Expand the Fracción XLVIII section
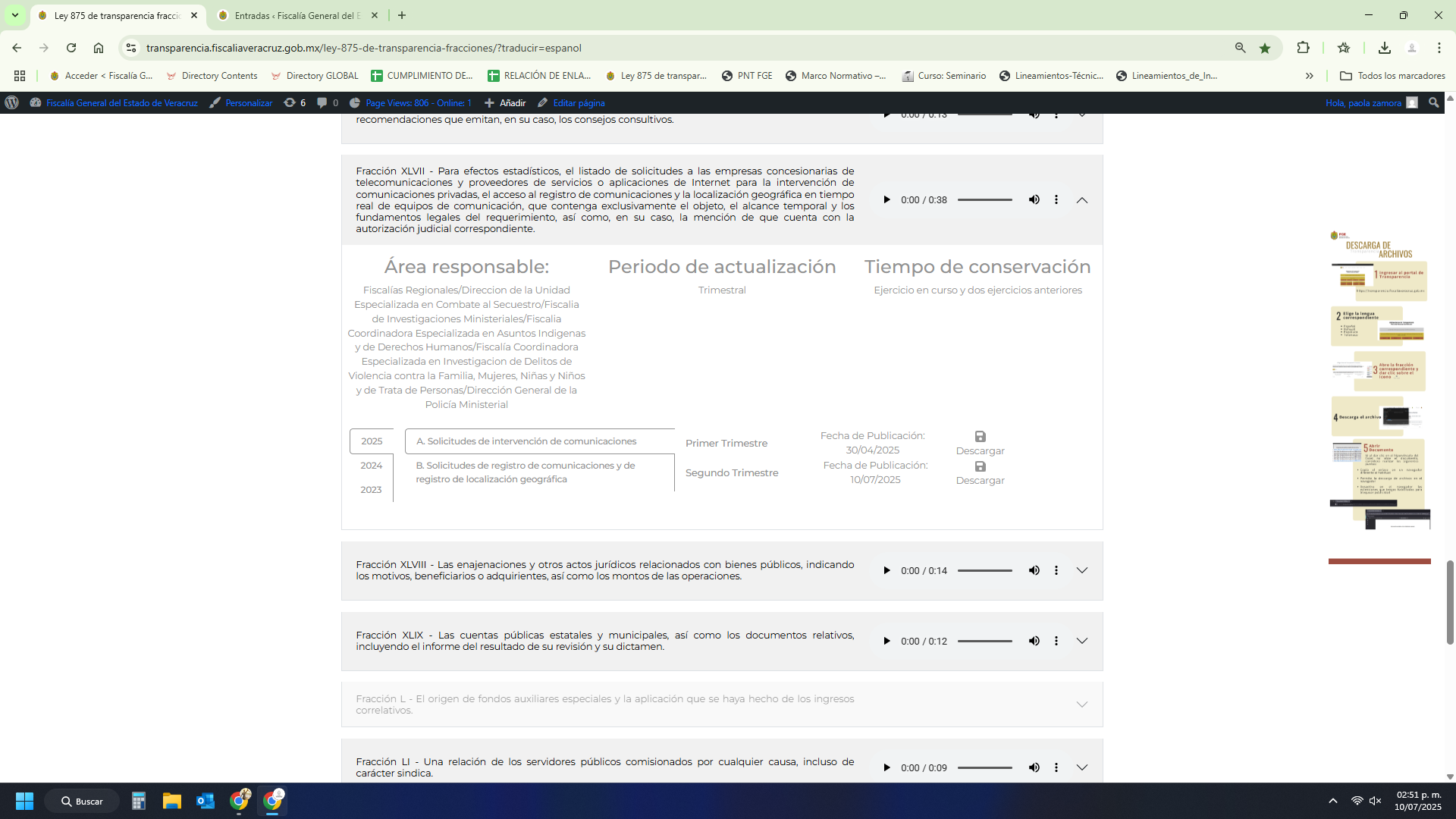Viewport: 1456px width, 819px height. [x=1082, y=570]
